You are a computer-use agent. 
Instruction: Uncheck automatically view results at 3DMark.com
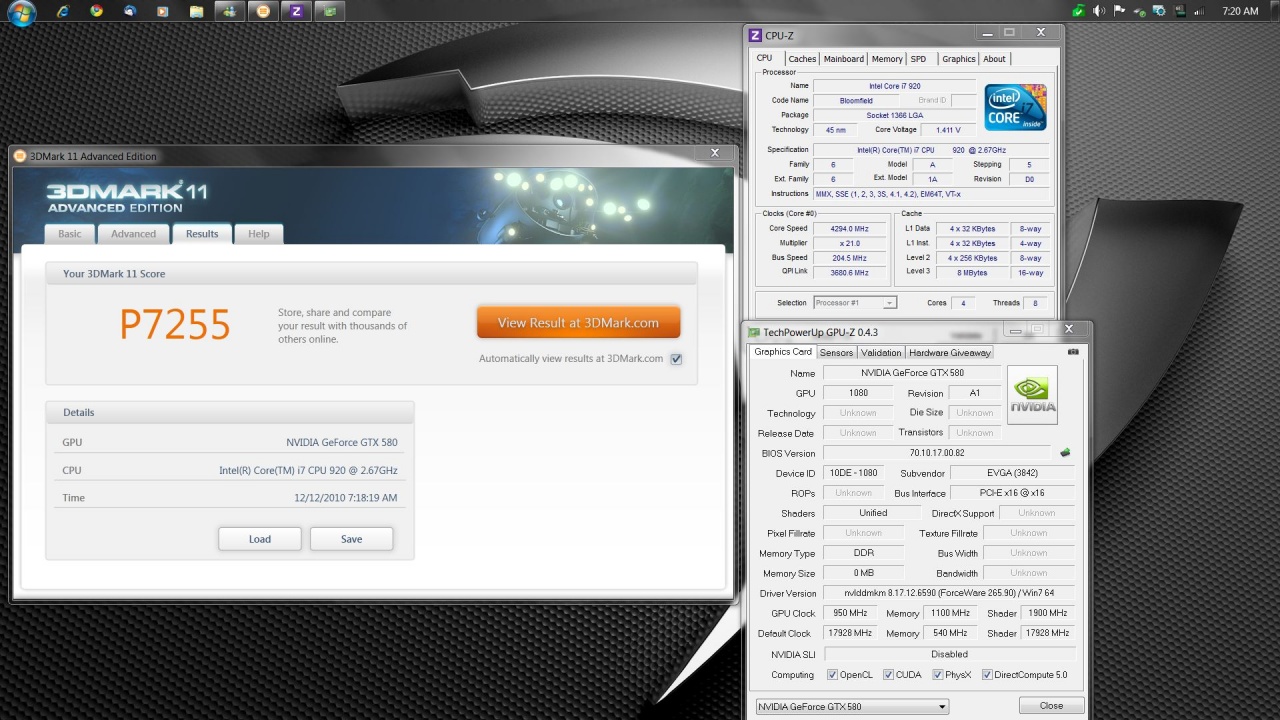[x=676, y=359]
